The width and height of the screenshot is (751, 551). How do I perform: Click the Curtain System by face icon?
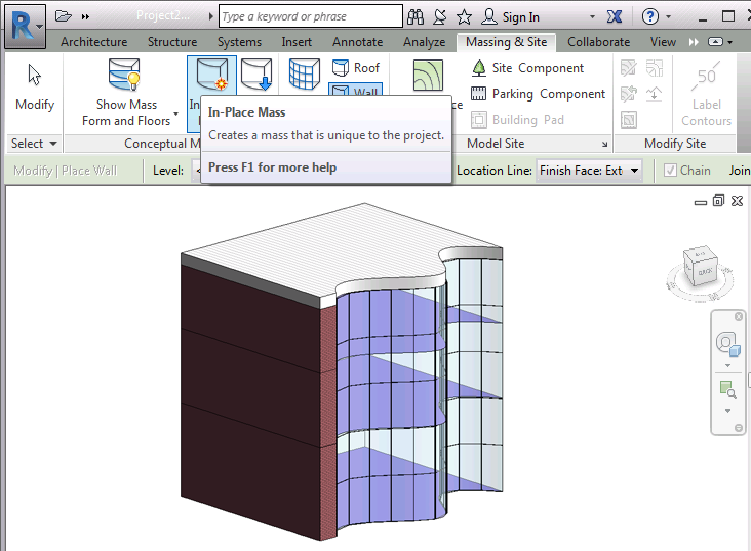[304, 75]
